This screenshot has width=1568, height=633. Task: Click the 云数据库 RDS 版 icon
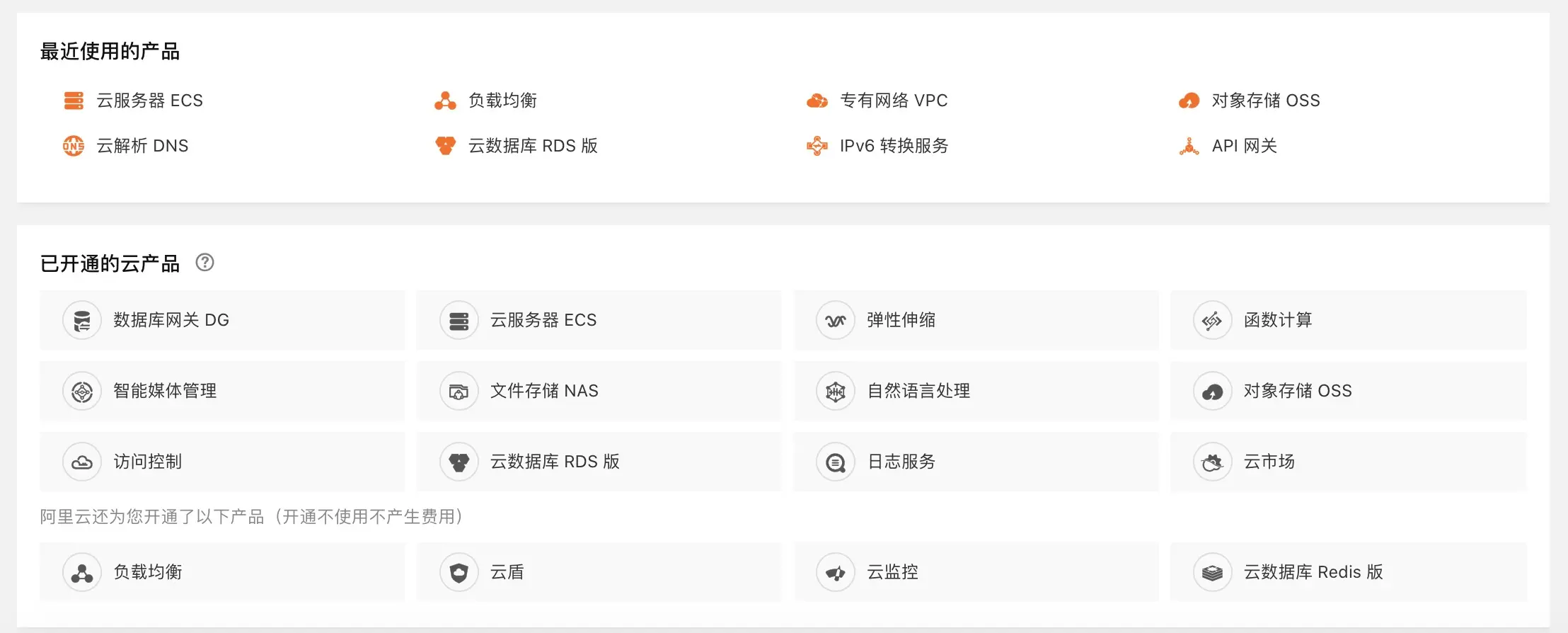click(x=445, y=146)
